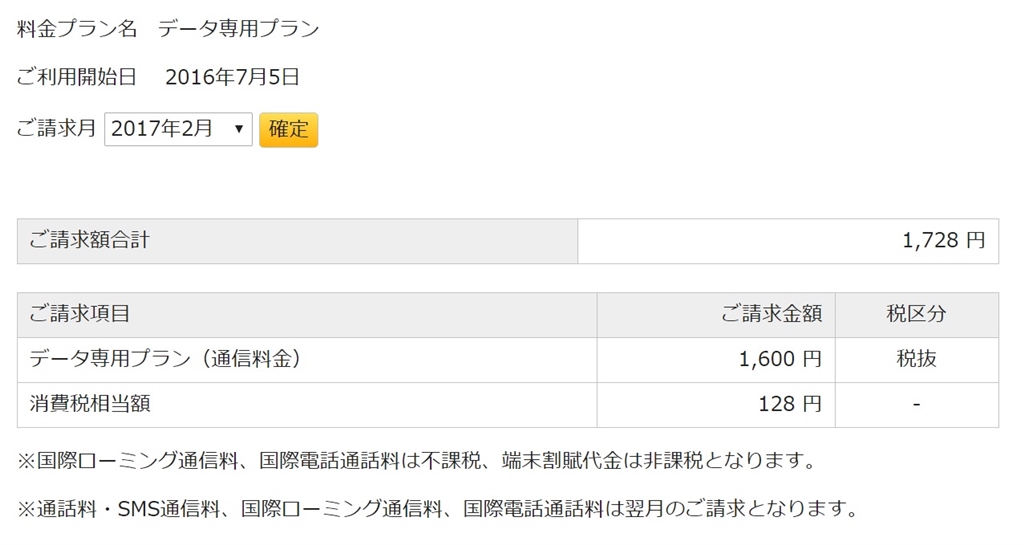Click the note about 国際ローミング通信料 non-taxable

click(x=417, y=461)
